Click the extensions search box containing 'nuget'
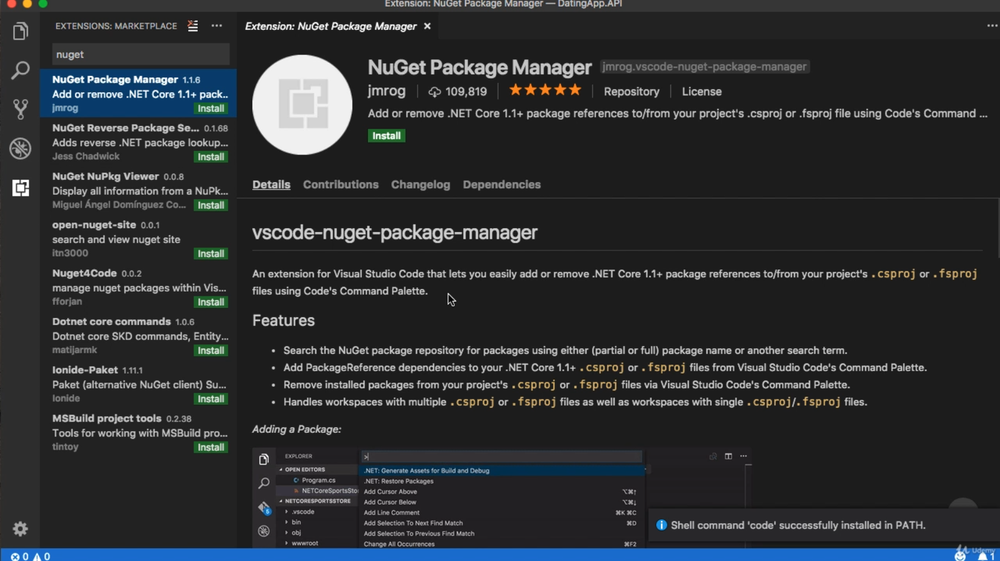 [140, 55]
